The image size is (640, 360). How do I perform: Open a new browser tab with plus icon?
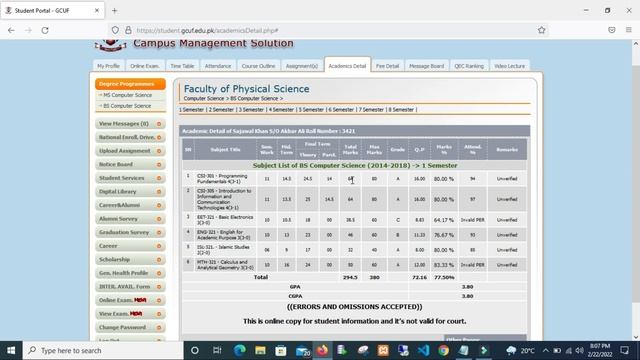(x=114, y=11)
